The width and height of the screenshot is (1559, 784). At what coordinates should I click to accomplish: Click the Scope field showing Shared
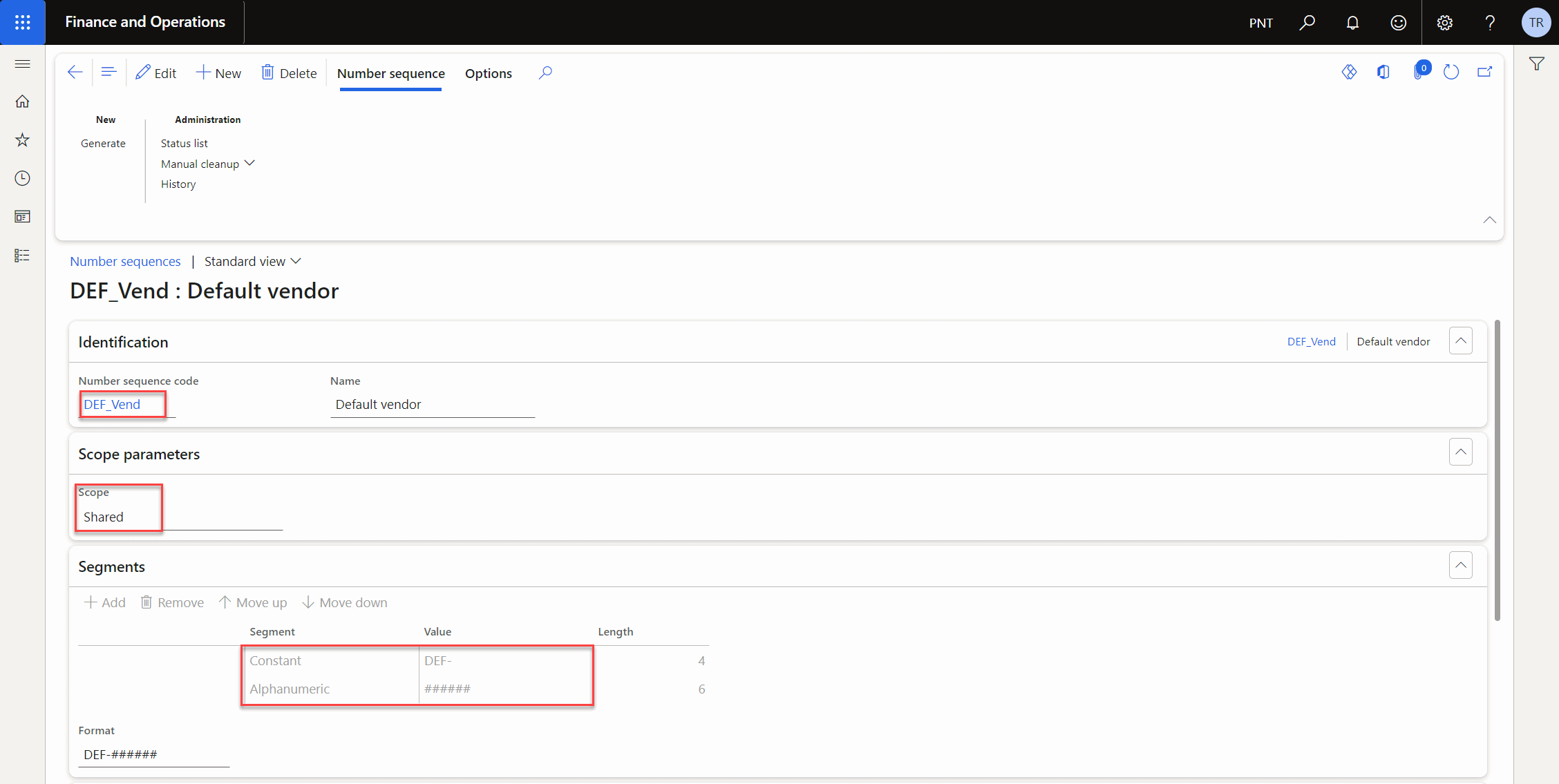pyautogui.click(x=180, y=517)
